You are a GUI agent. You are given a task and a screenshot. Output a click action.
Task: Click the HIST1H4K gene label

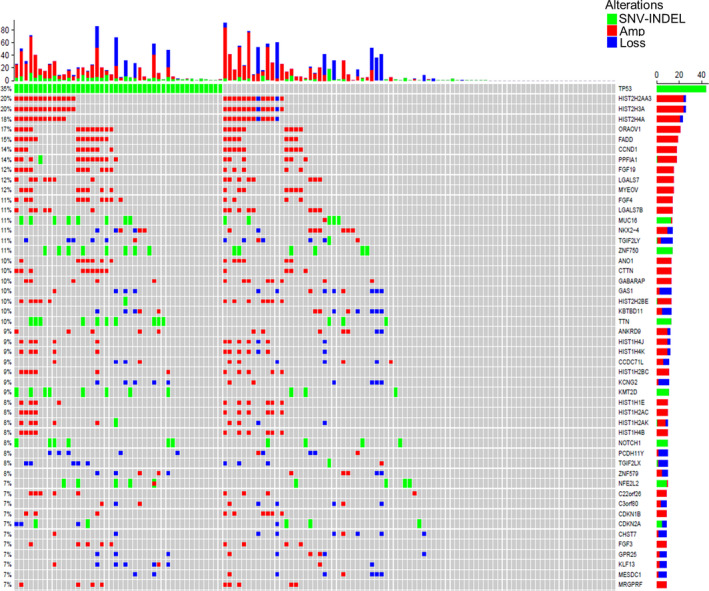[631, 352]
